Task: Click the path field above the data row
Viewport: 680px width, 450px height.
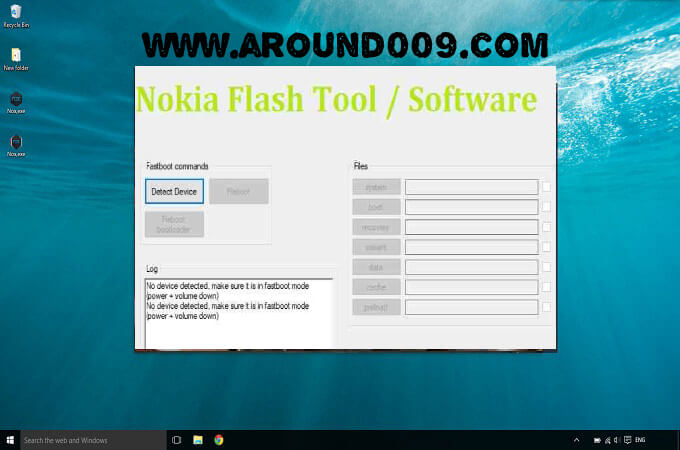Action: (472, 247)
